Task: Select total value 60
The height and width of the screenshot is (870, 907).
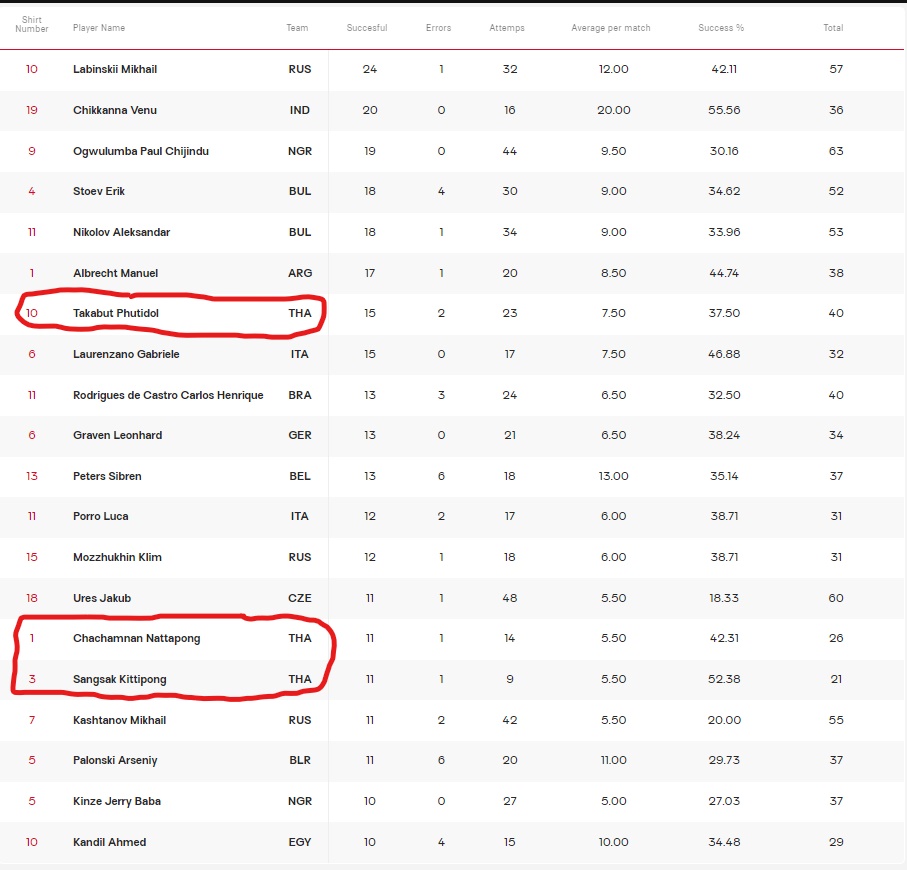Action: point(836,598)
